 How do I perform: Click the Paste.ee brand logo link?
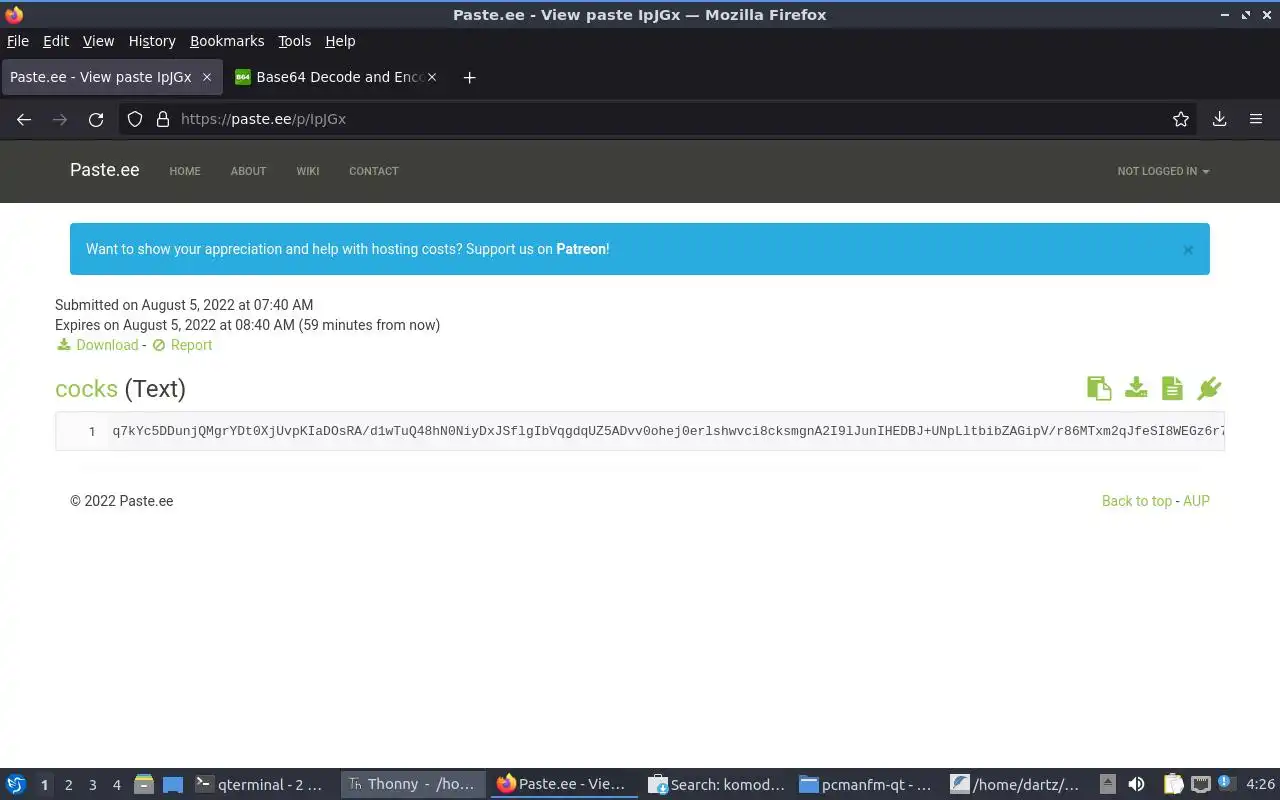pos(104,170)
